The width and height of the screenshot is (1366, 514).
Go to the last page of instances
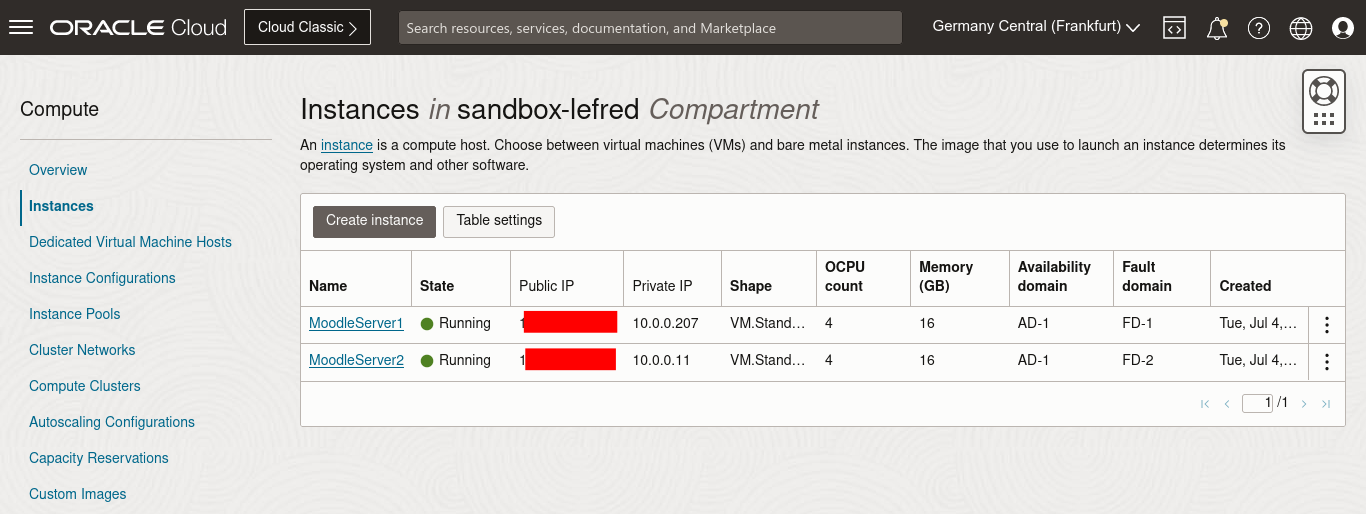tap(1326, 404)
